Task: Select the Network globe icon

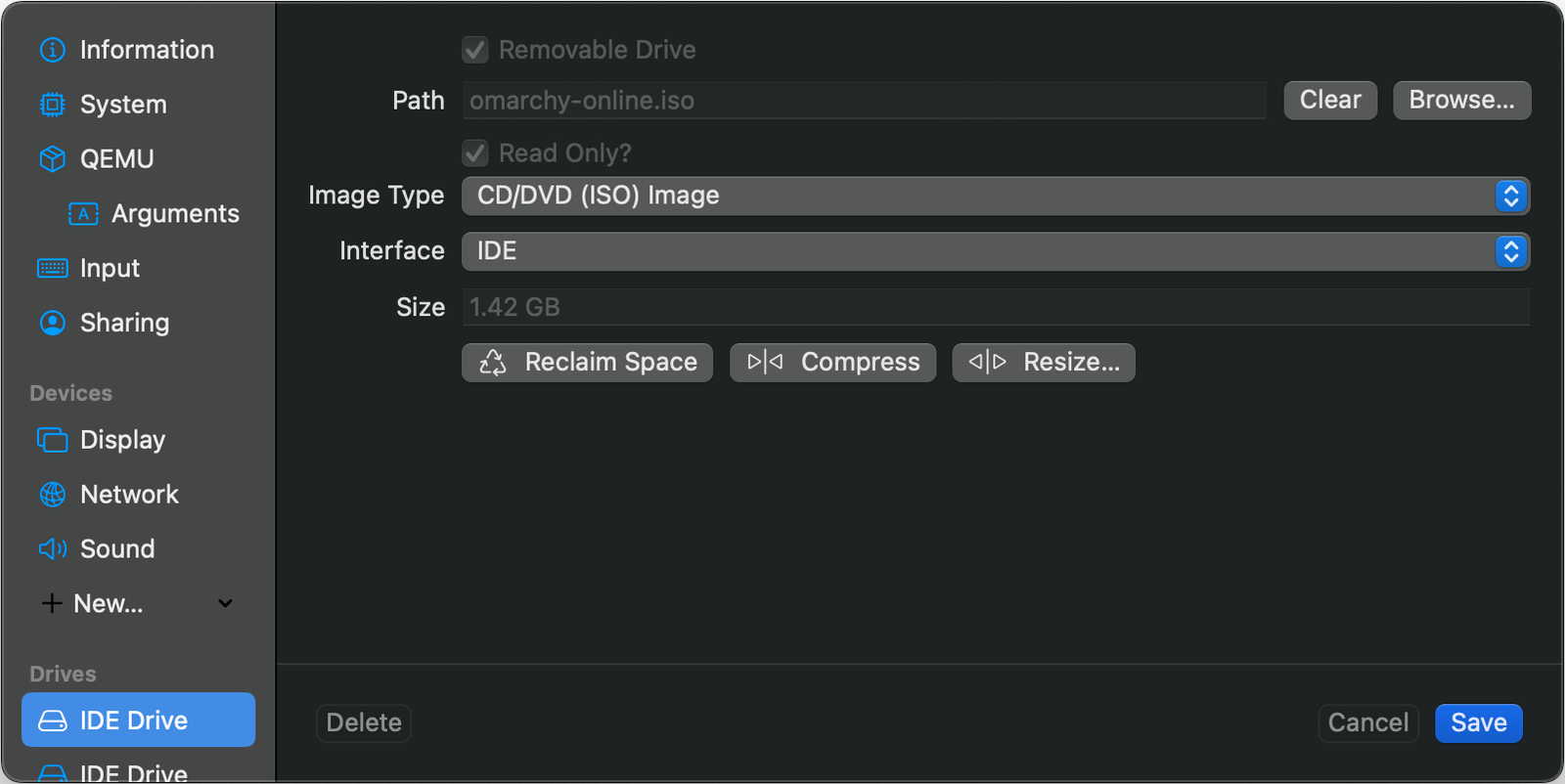Action: 52,495
